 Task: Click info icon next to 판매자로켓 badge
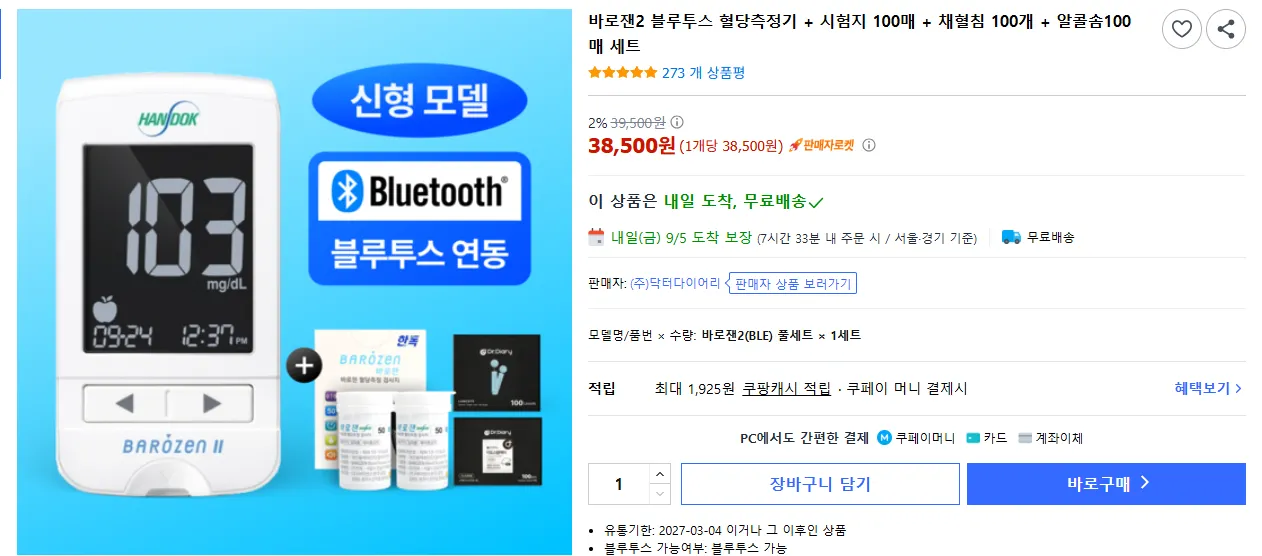(x=869, y=145)
